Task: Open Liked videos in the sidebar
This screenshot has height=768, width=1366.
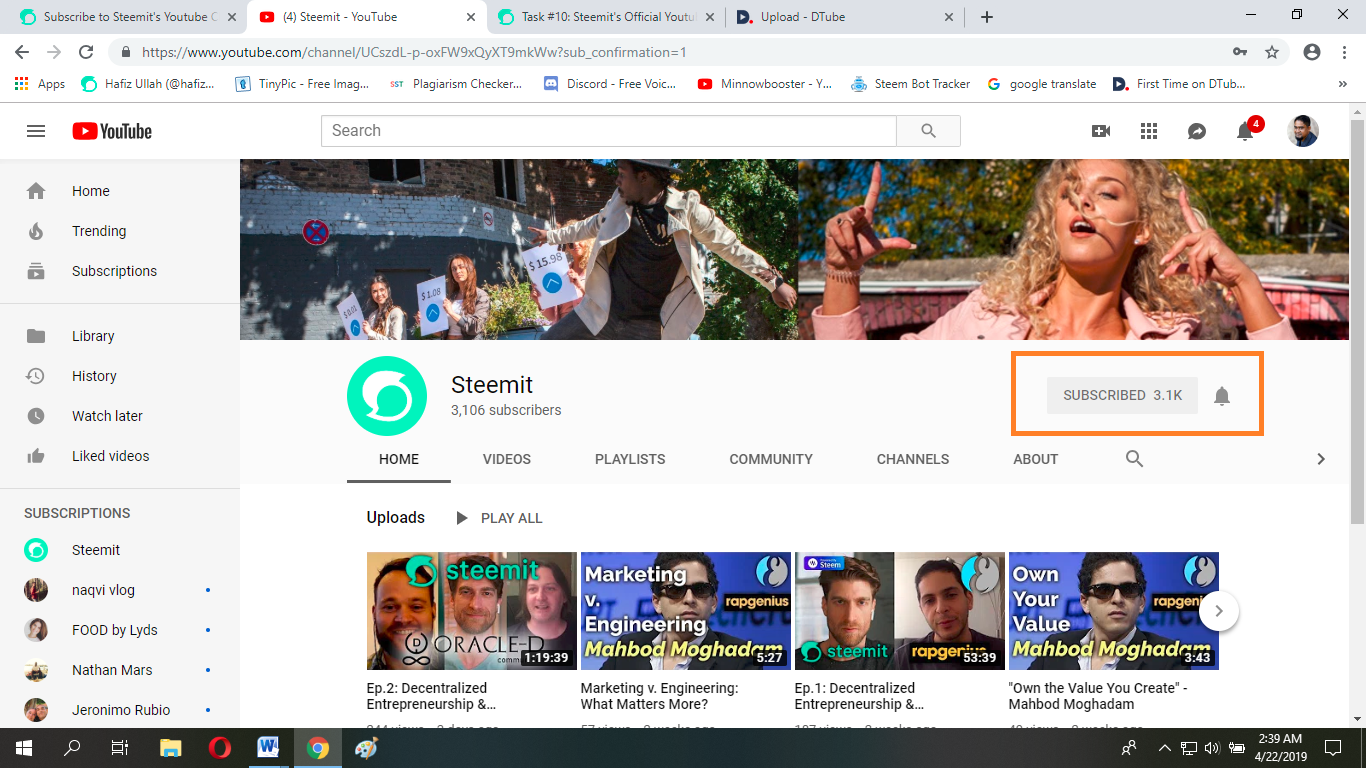Action: (120, 456)
